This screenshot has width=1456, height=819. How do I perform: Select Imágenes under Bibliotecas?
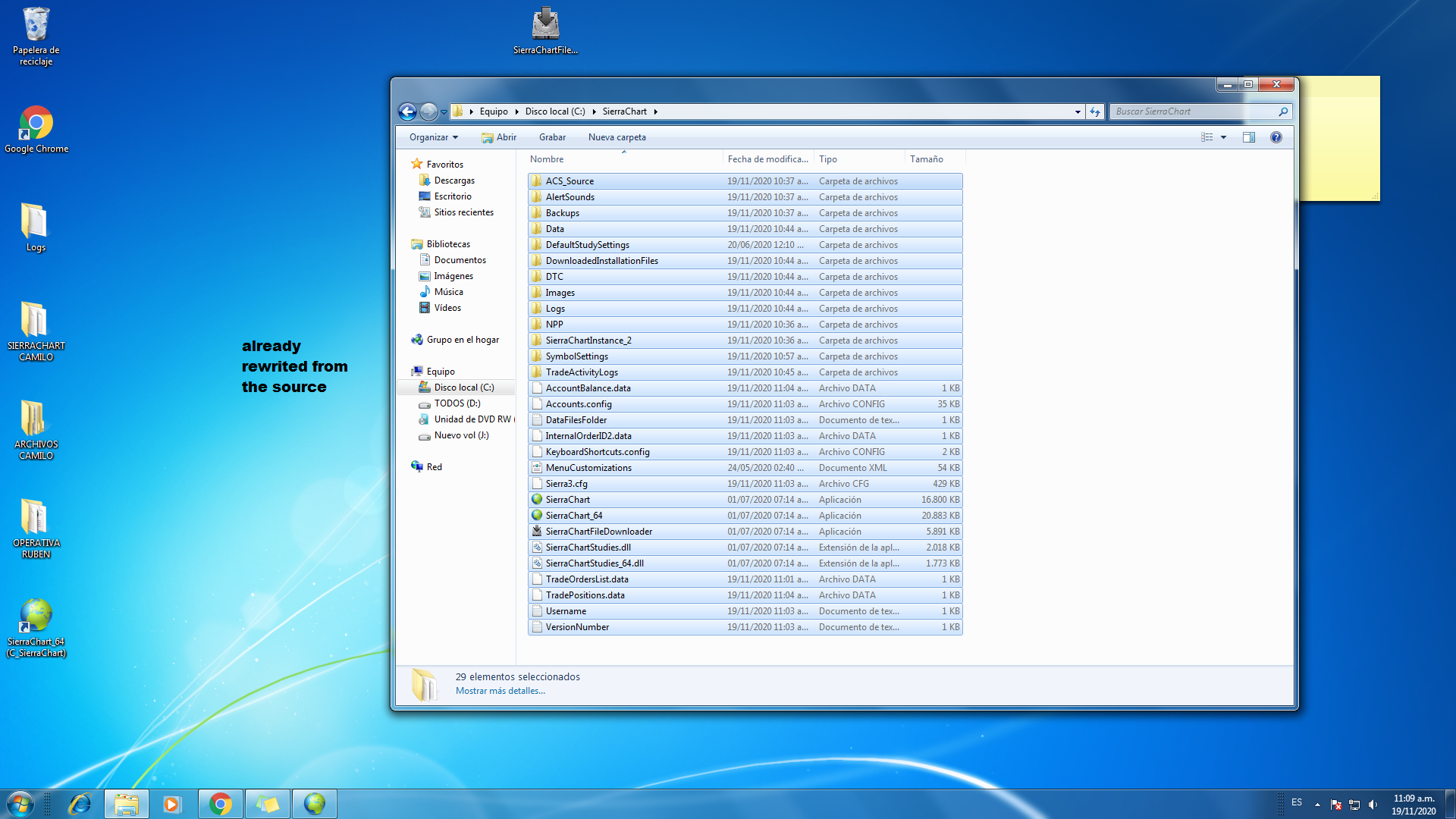pyautogui.click(x=453, y=276)
